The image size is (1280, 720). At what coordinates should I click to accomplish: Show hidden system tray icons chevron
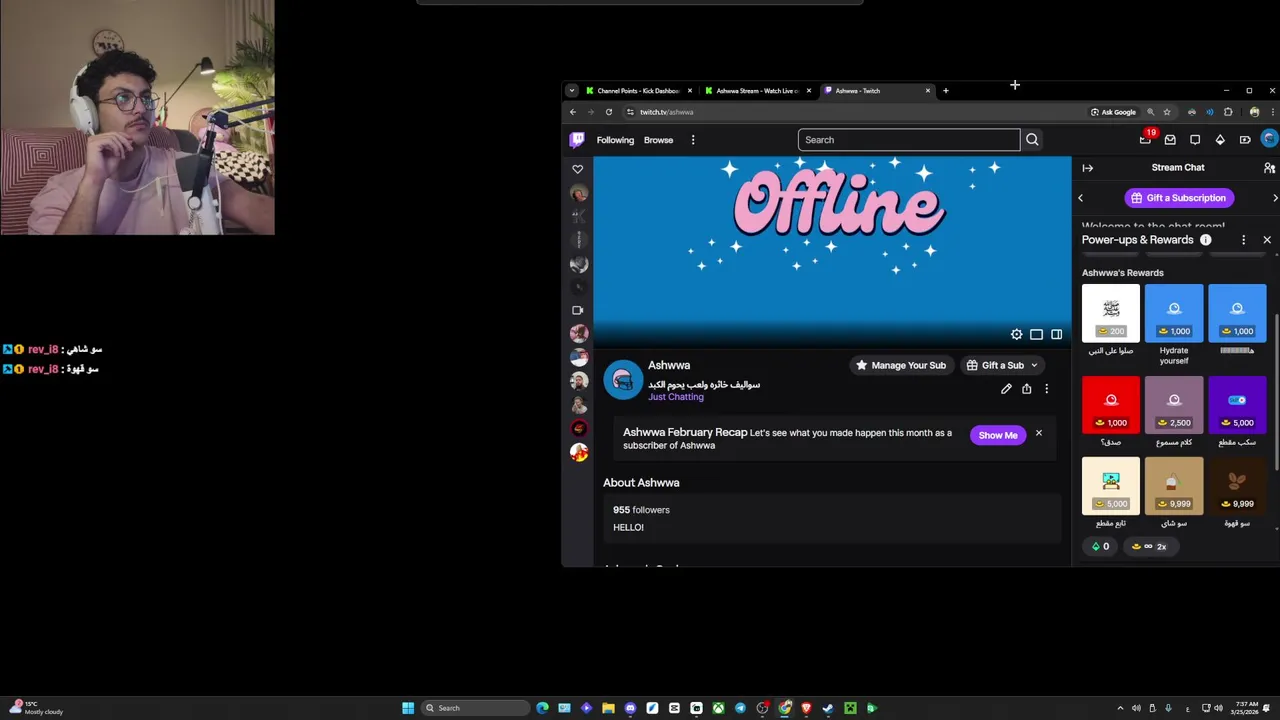(x=1119, y=708)
